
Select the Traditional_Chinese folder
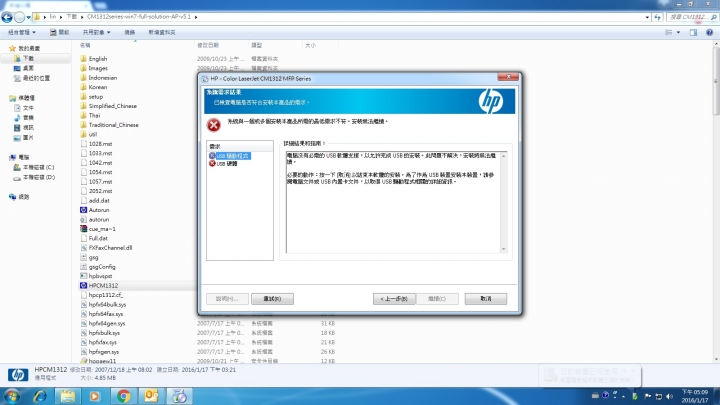(x=113, y=124)
